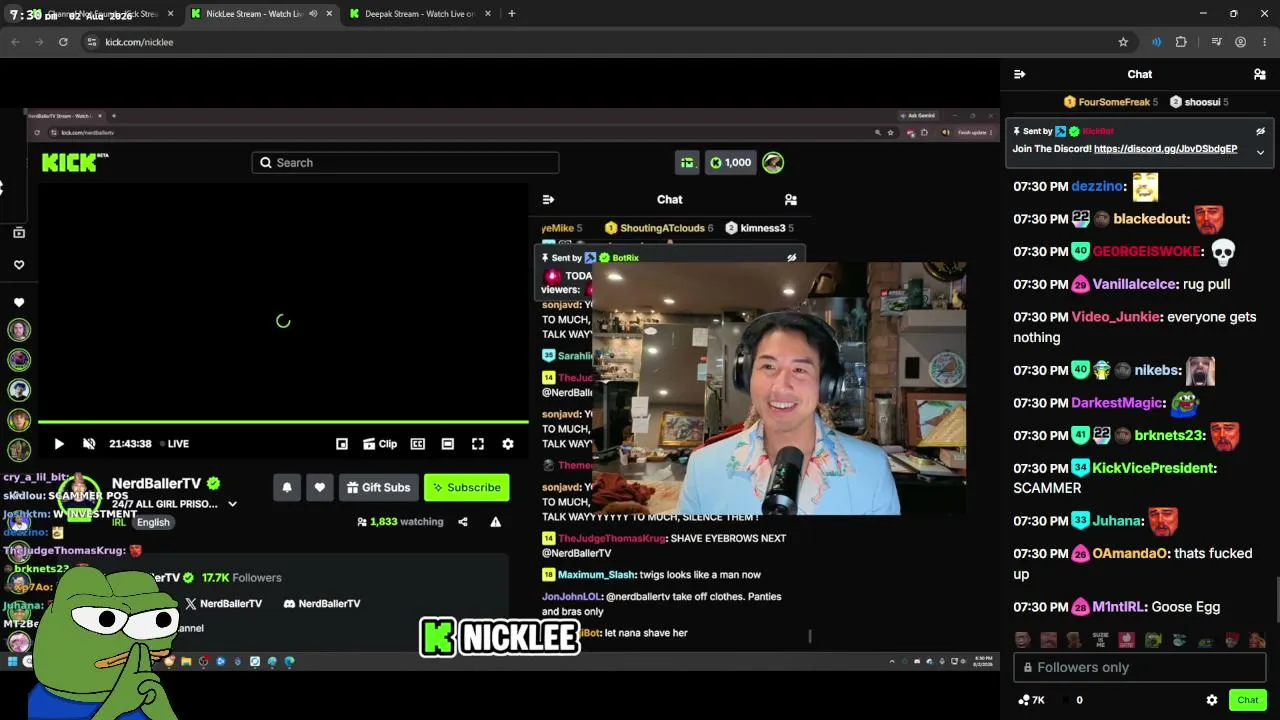Jump to LIVE in the streamed player

click(173, 444)
